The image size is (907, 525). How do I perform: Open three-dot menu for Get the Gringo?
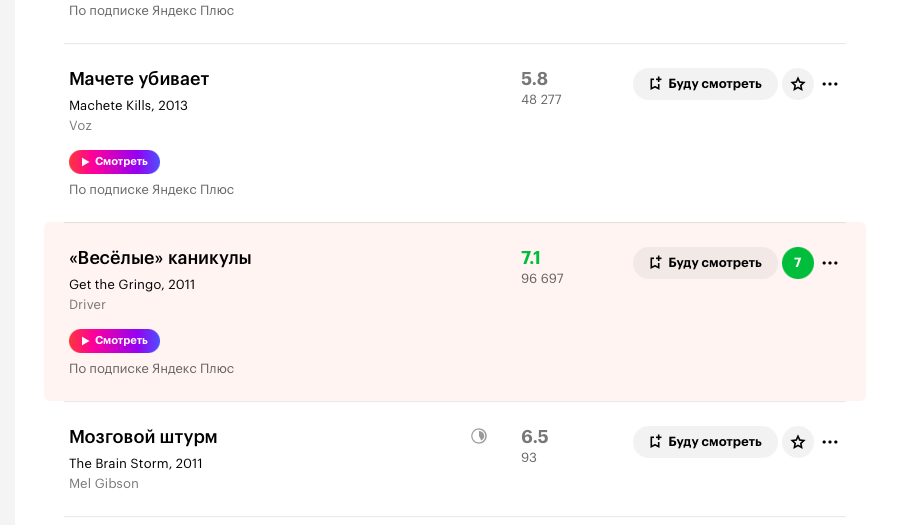[x=830, y=263]
